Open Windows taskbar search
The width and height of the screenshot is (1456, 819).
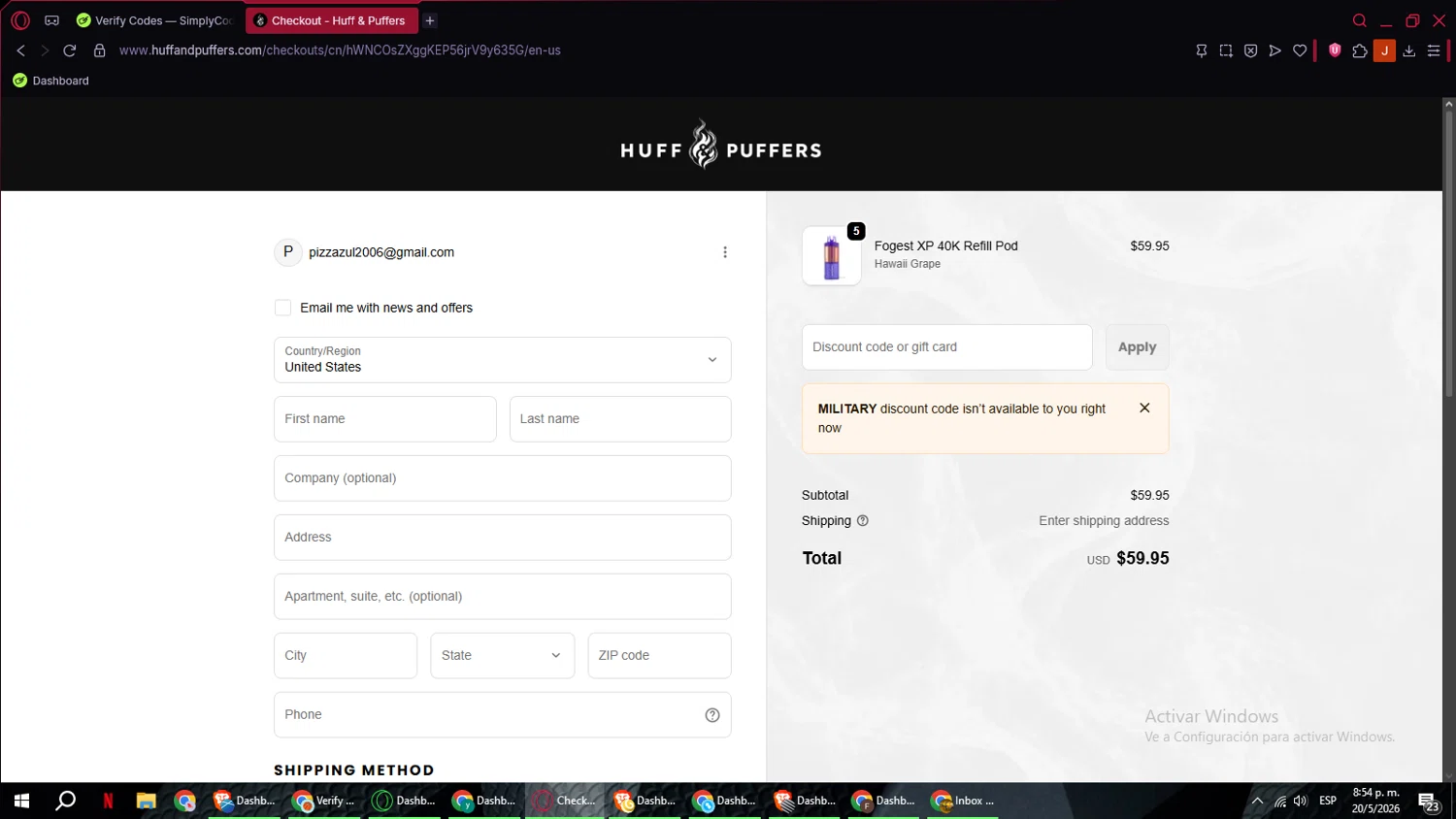[x=65, y=801]
